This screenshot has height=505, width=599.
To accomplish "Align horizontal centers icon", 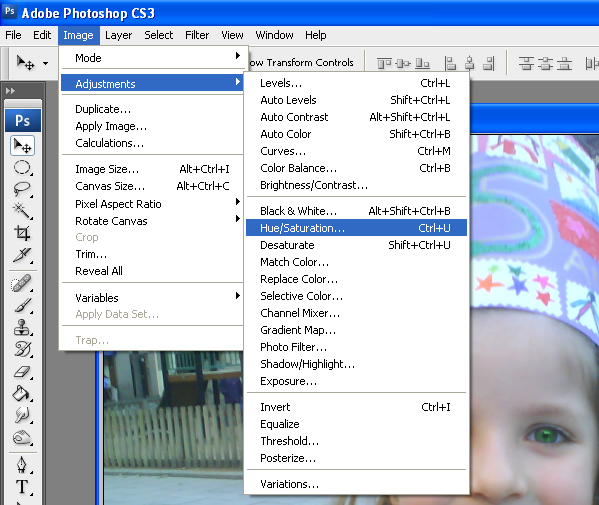I will (x=469, y=63).
